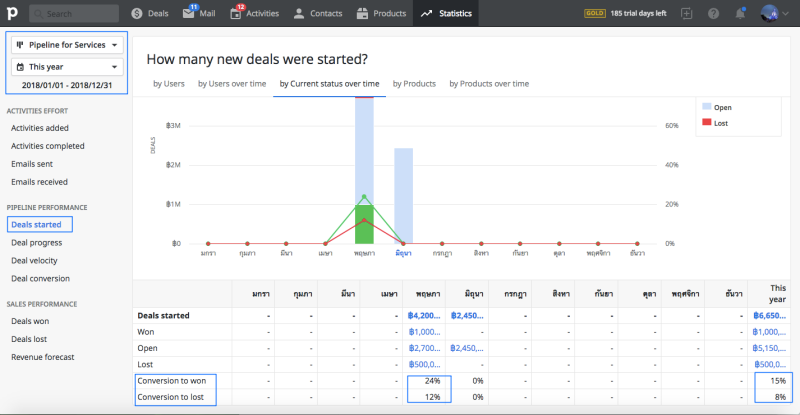Viewport: 800px width, 415px height.
Task: Click the light blue June Open bar
Action: tap(404, 196)
